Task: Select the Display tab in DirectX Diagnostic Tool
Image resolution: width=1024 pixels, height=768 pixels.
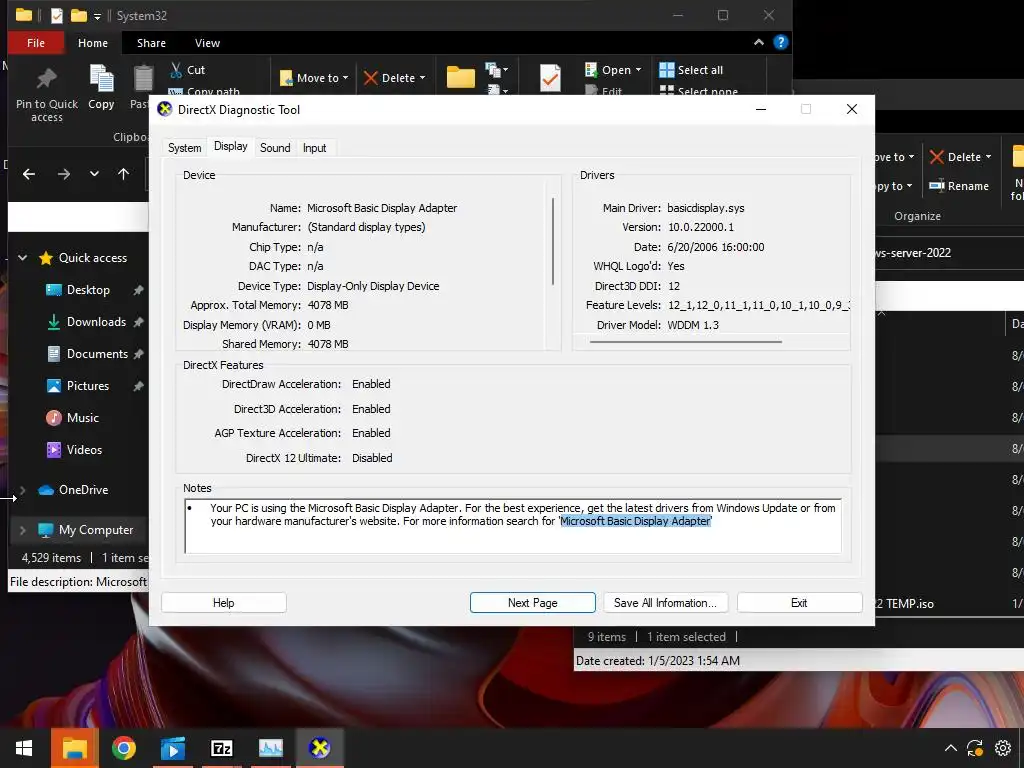Action: pyautogui.click(x=231, y=146)
